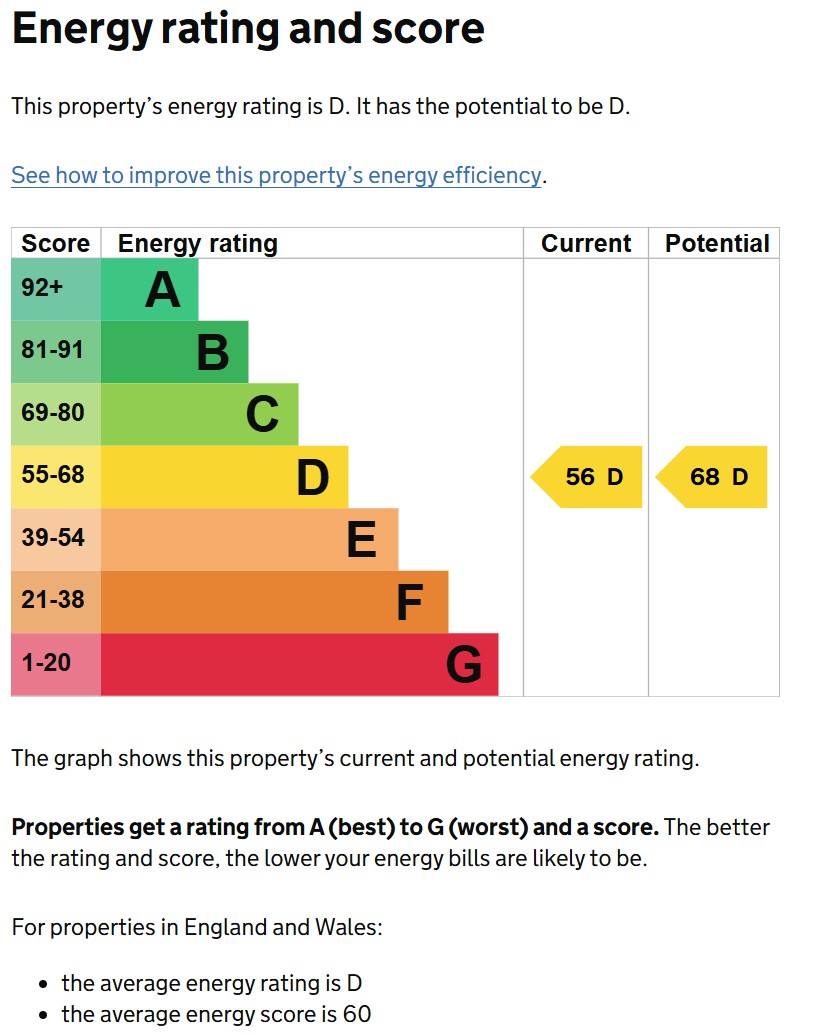Select the B rating bar
This screenshot has height=1035, width=827.
(174, 352)
